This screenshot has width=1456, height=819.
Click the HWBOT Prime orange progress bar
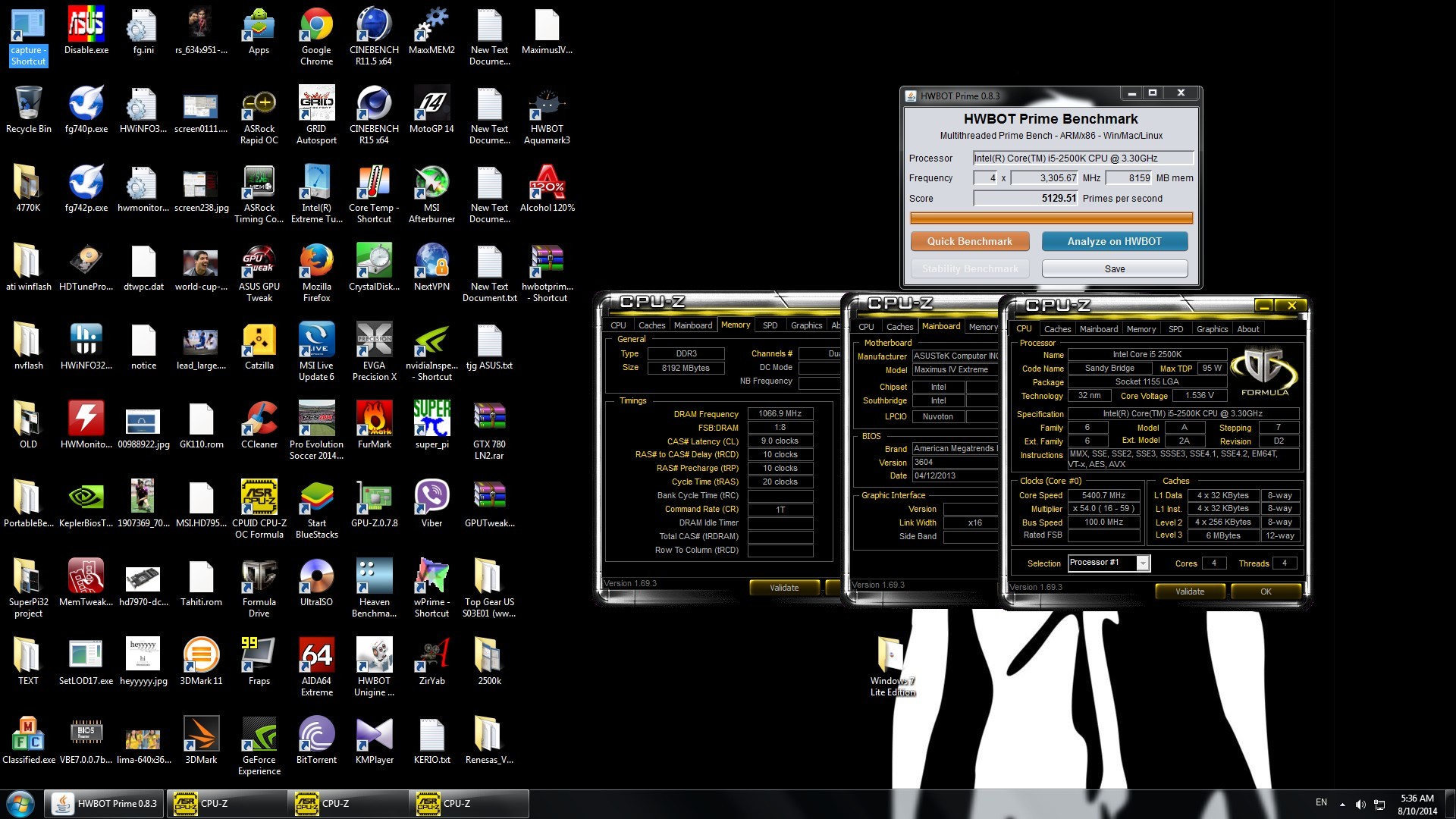pos(1051,218)
